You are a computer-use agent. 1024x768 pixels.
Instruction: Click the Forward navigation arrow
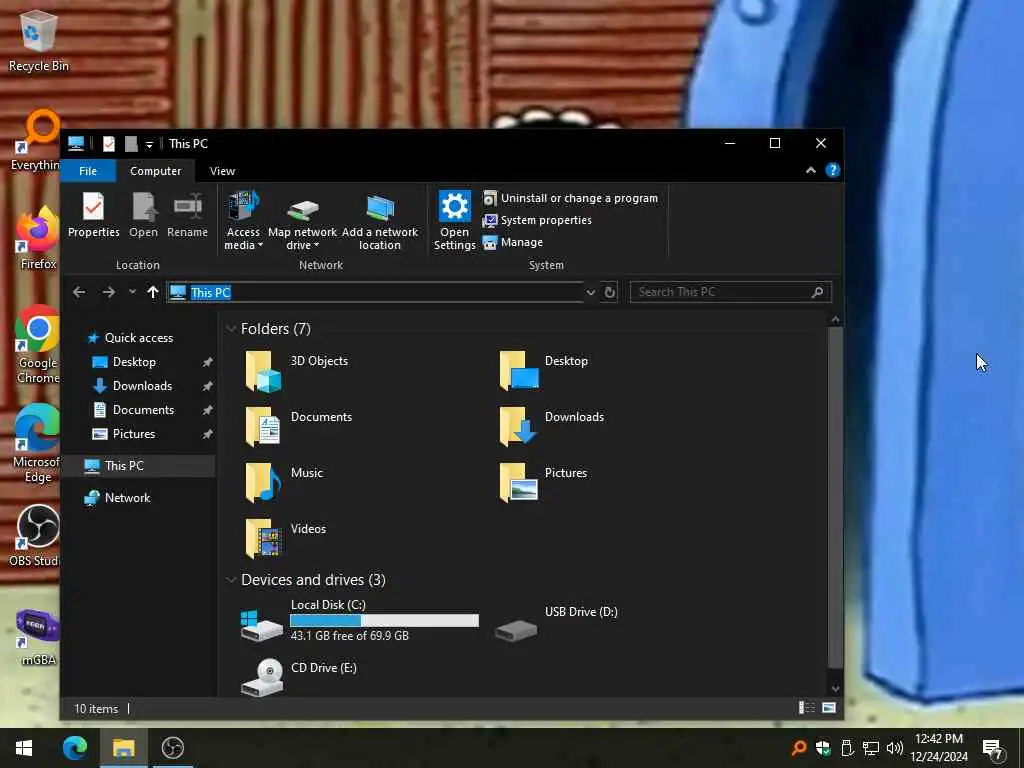point(109,292)
